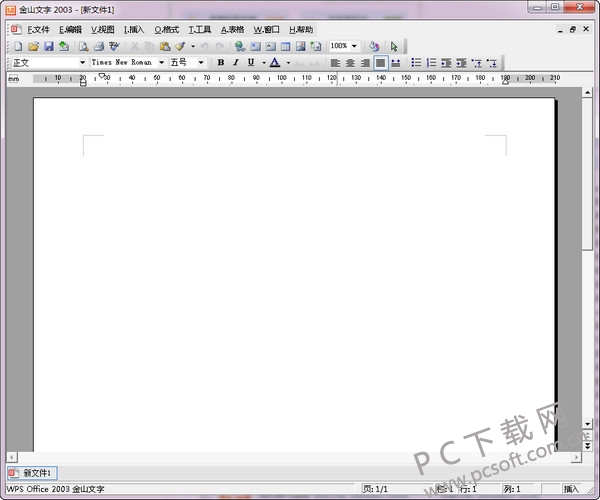
Task: Expand the dropdown arrow after Format Painter
Action: pos(193,46)
